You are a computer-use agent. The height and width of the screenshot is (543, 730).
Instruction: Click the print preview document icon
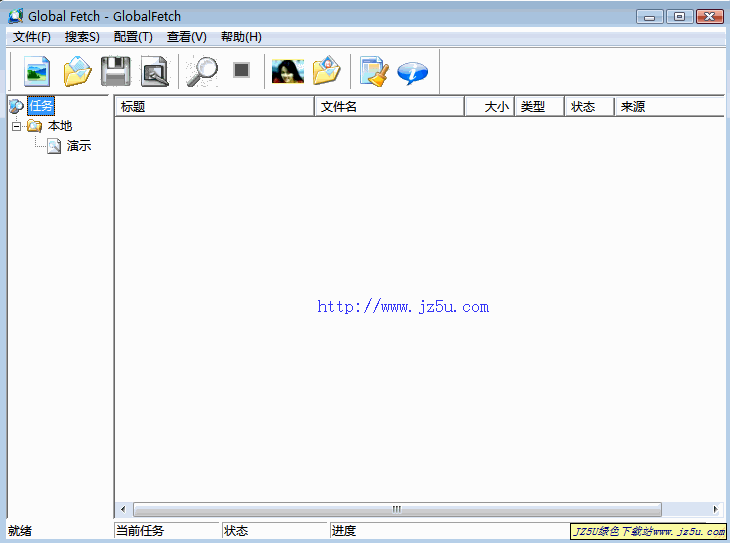[x=155, y=71]
